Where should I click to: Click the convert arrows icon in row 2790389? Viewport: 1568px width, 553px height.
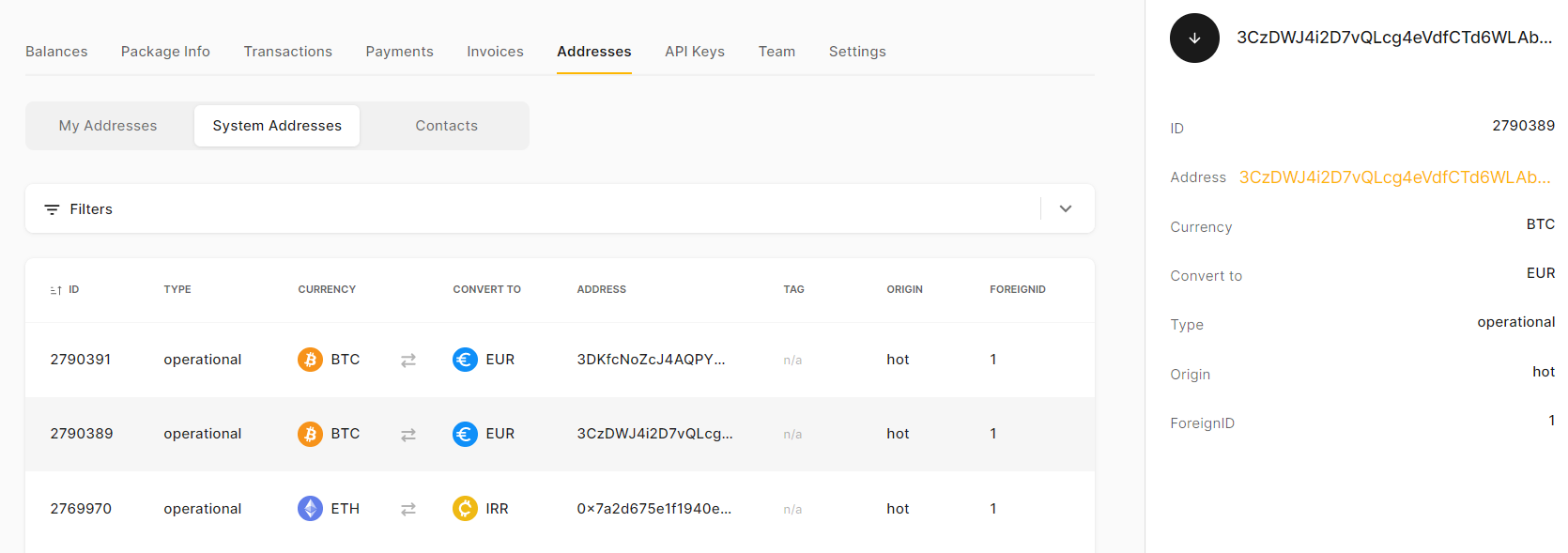pos(408,435)
